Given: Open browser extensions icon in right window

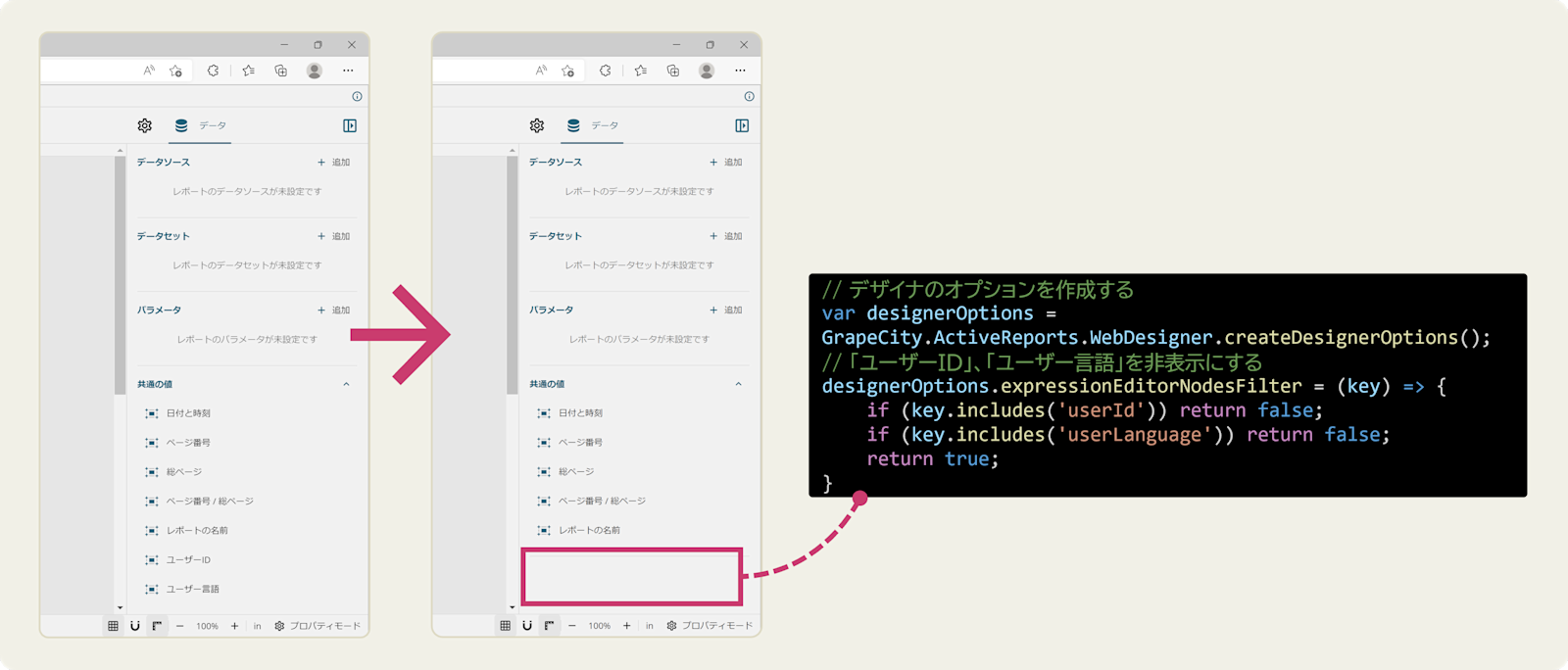Looking at the screenshot, I should (605, 71).
